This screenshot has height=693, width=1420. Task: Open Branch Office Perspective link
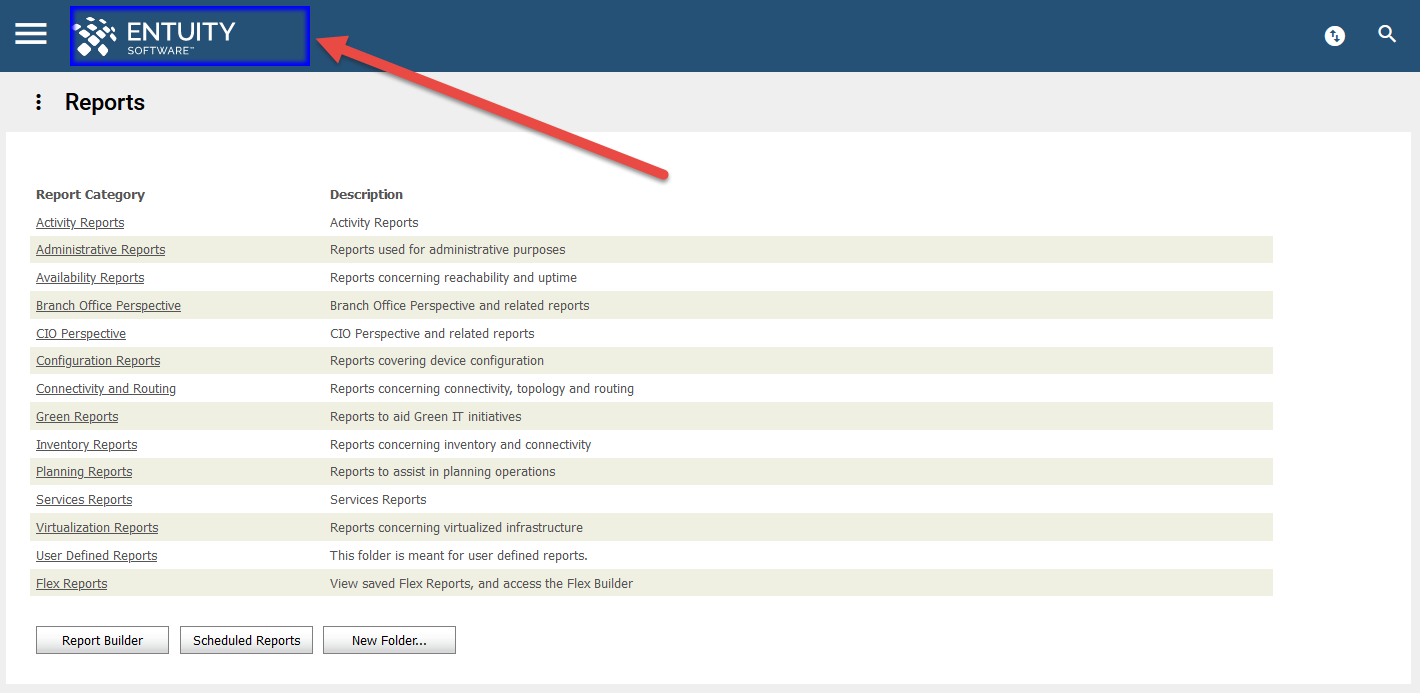(x=109, y=306)
